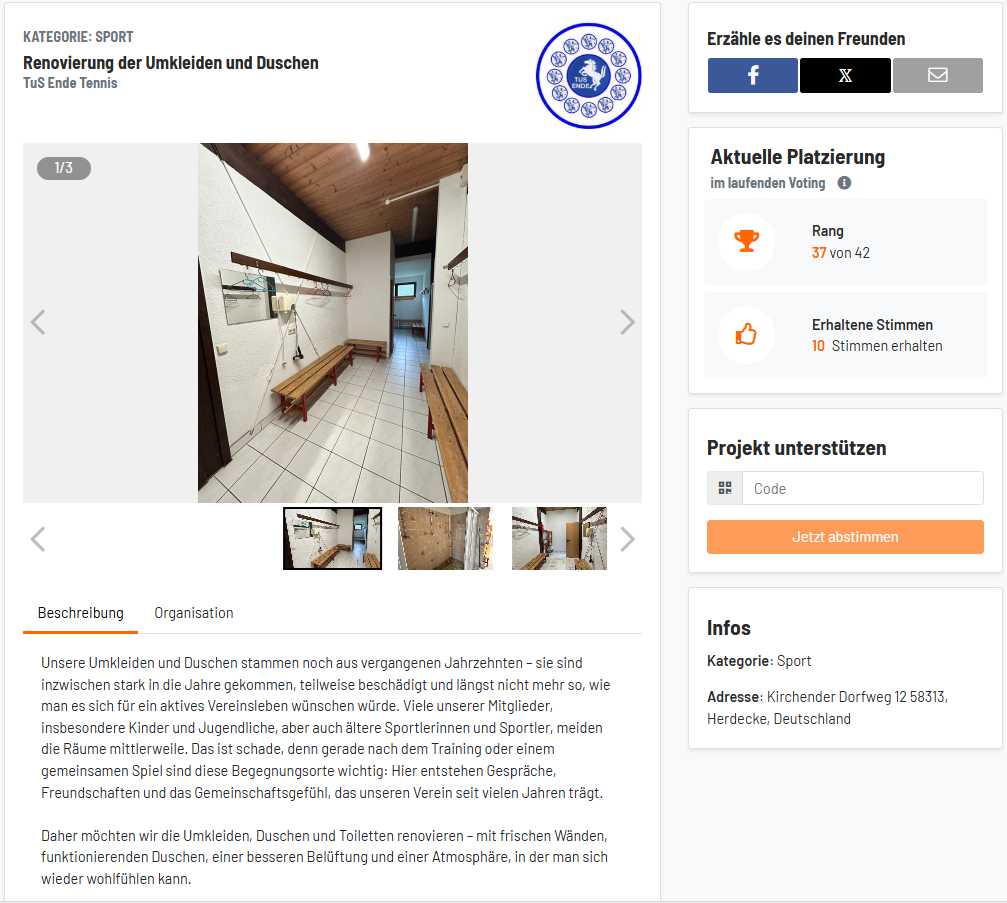Show next image in main gallery

627,322
